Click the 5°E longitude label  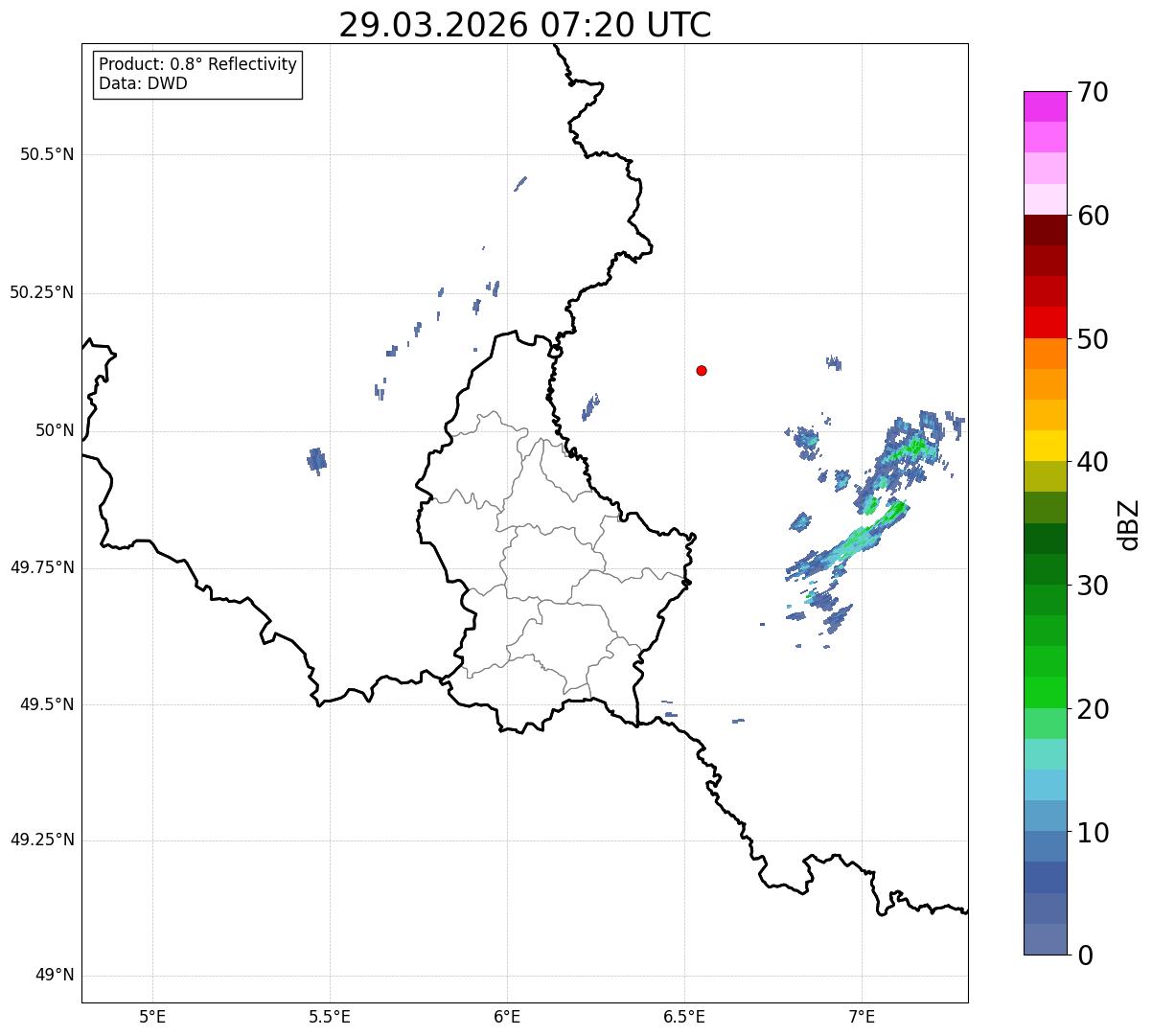[152, 1016]
